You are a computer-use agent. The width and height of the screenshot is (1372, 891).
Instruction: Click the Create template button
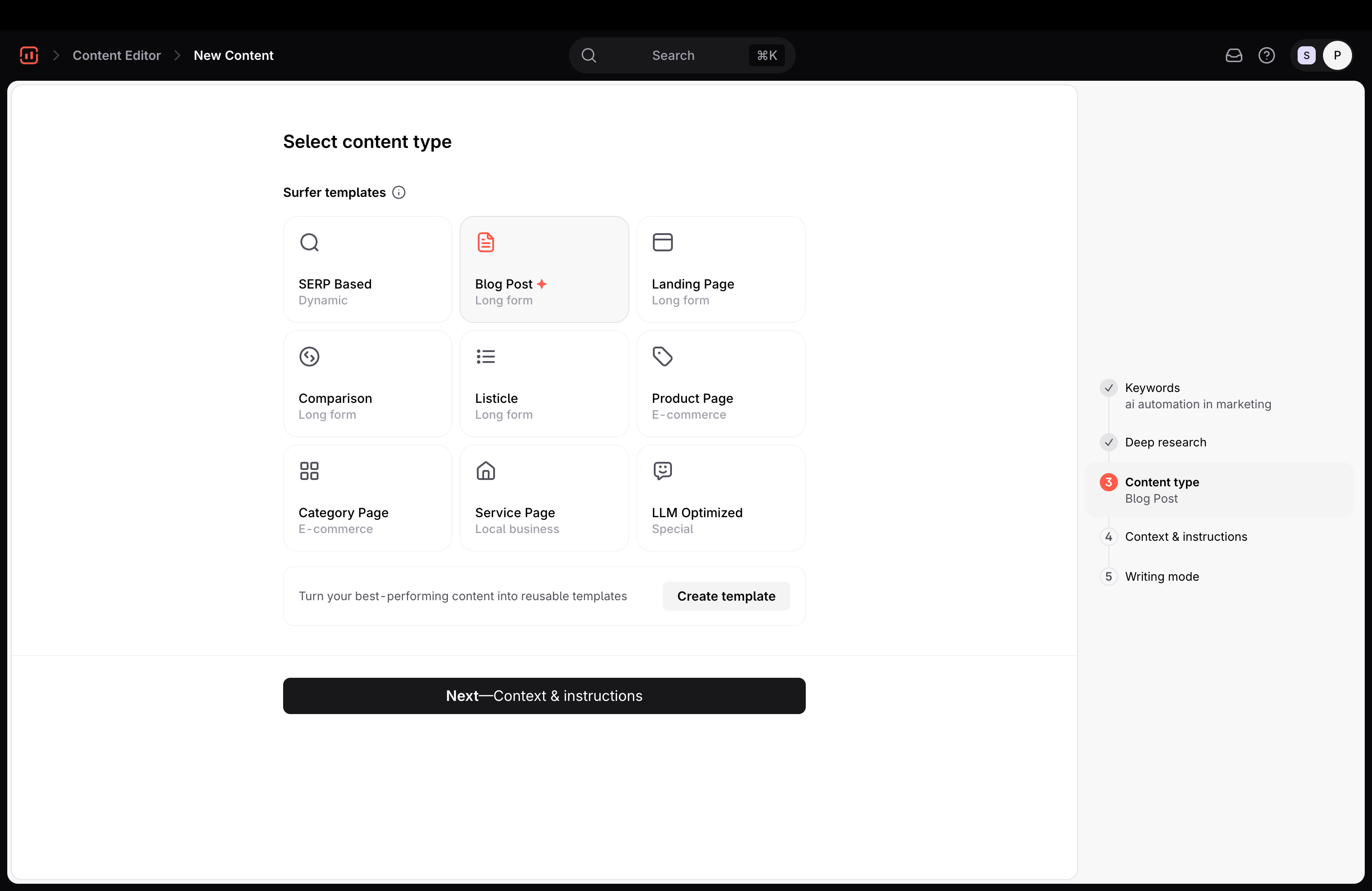coord(726,596)
